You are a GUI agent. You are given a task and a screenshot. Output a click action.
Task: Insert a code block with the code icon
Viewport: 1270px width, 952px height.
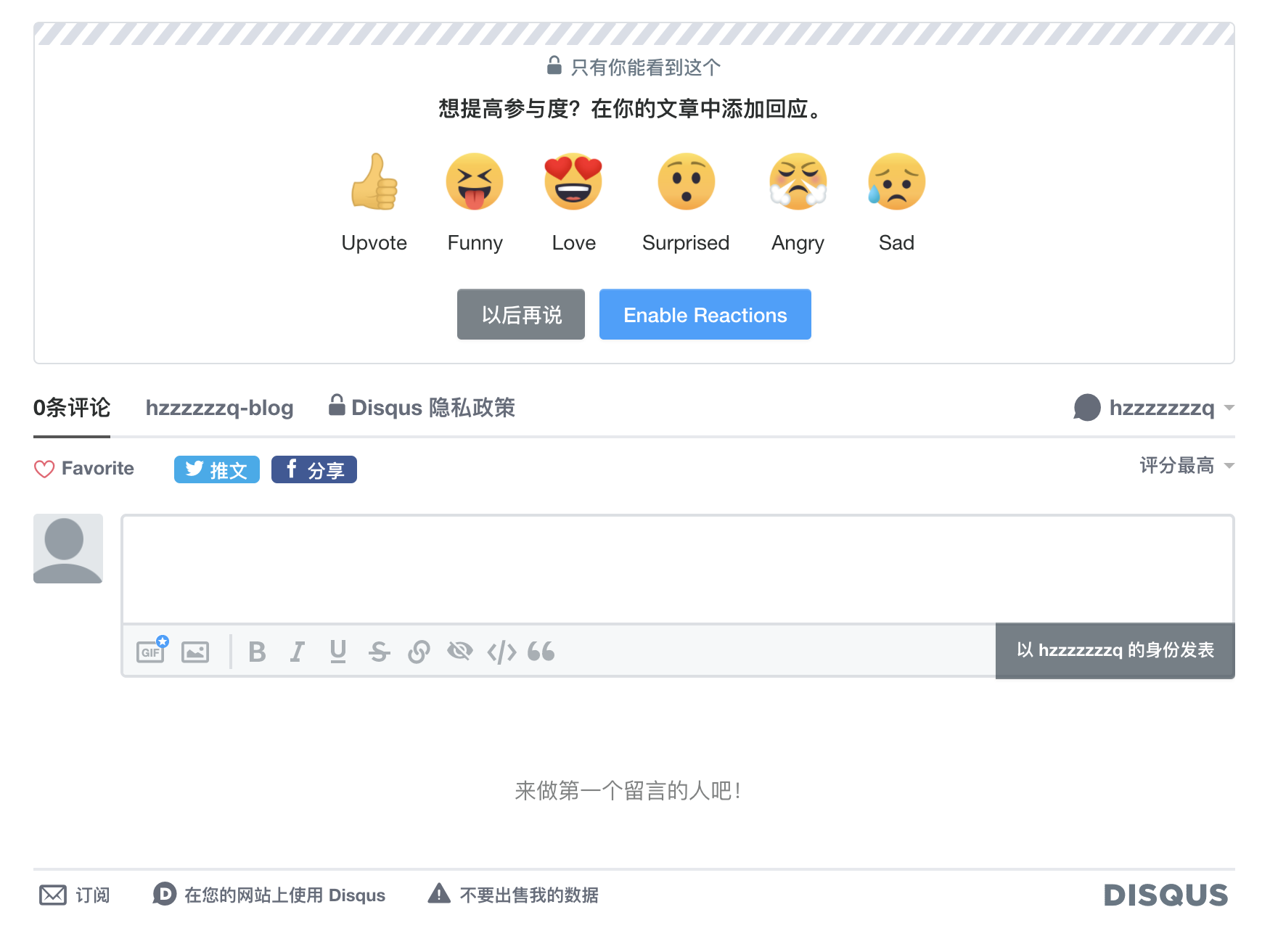click(x=501, y=652)
